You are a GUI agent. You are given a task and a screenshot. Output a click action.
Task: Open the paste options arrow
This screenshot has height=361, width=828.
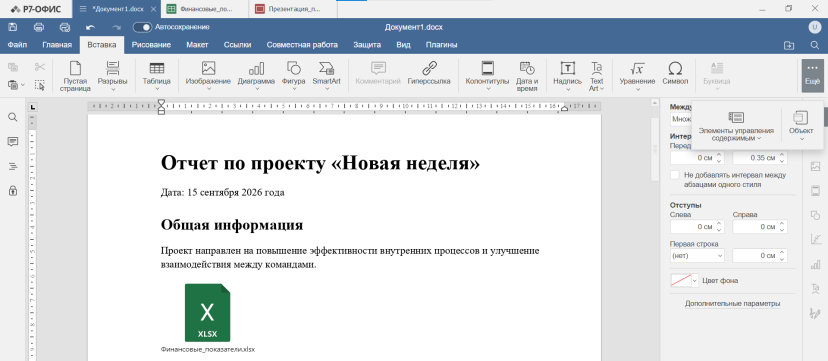pos(23,84)
